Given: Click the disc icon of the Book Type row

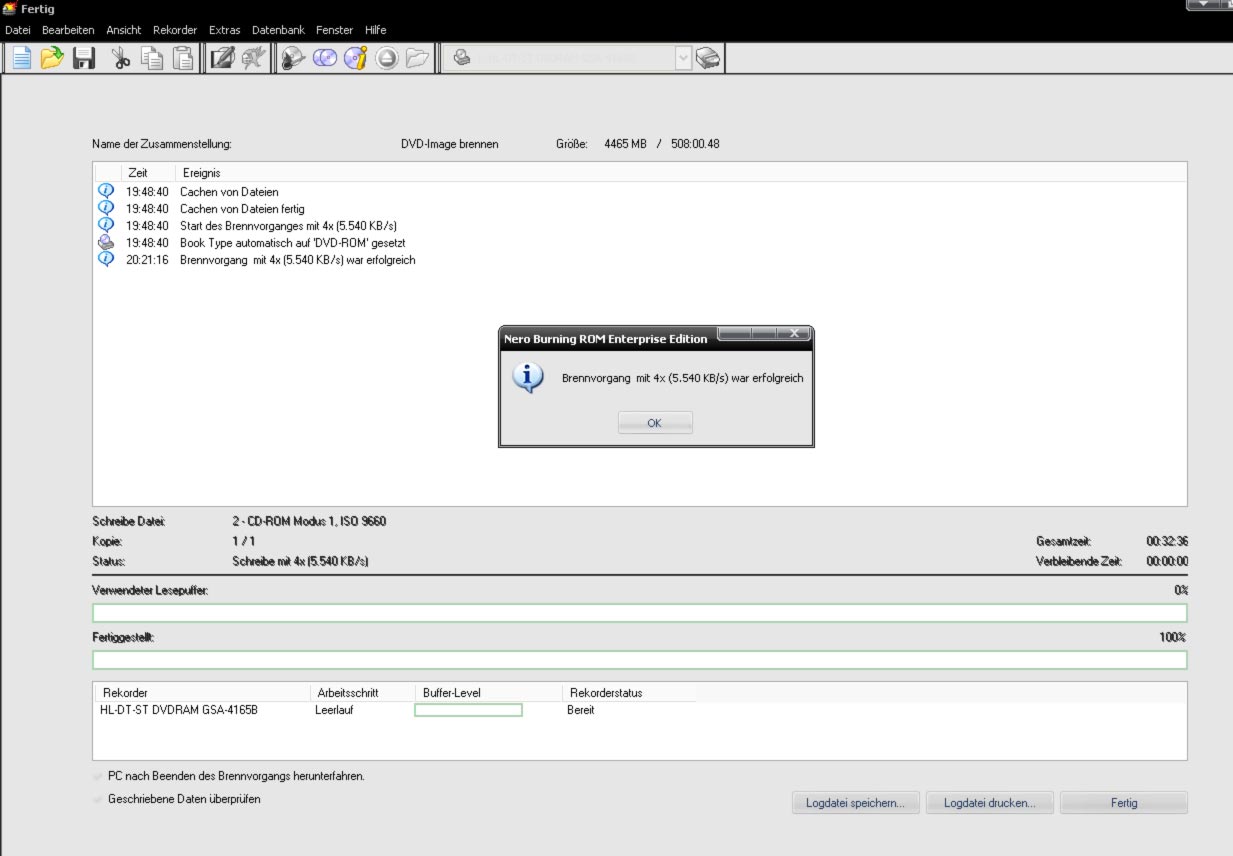Looking at the screenshot, I should [106, 242].
